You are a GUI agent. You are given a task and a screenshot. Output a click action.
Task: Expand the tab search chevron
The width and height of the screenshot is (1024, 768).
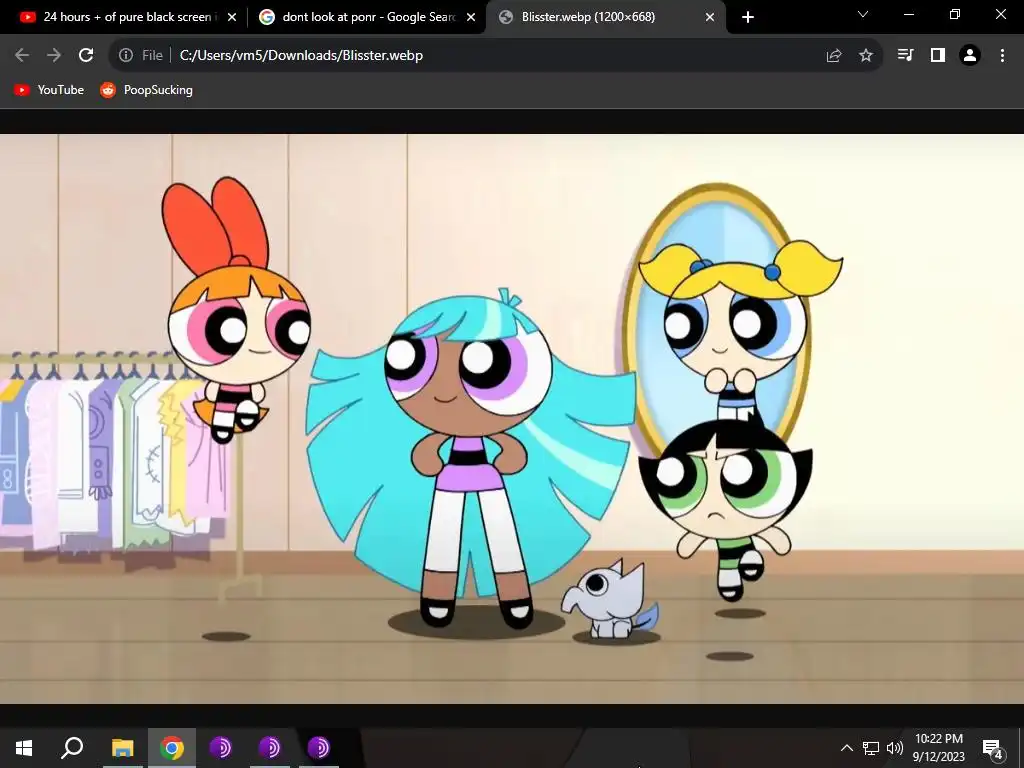click(x=863, y=14)
